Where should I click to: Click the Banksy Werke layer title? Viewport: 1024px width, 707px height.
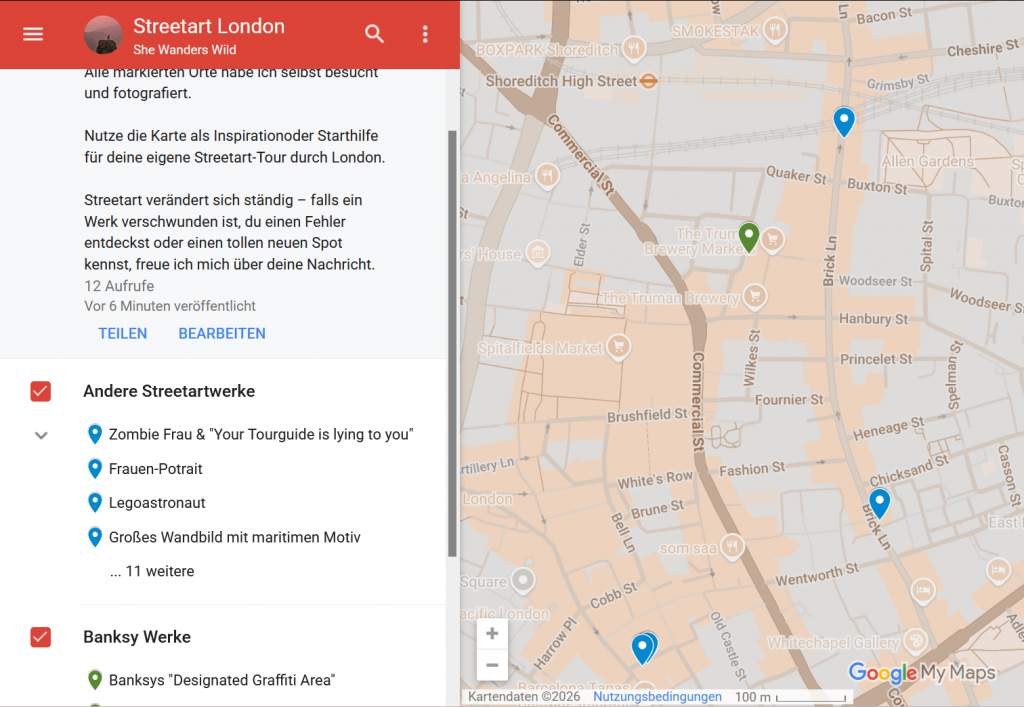(x=137, y=637)
